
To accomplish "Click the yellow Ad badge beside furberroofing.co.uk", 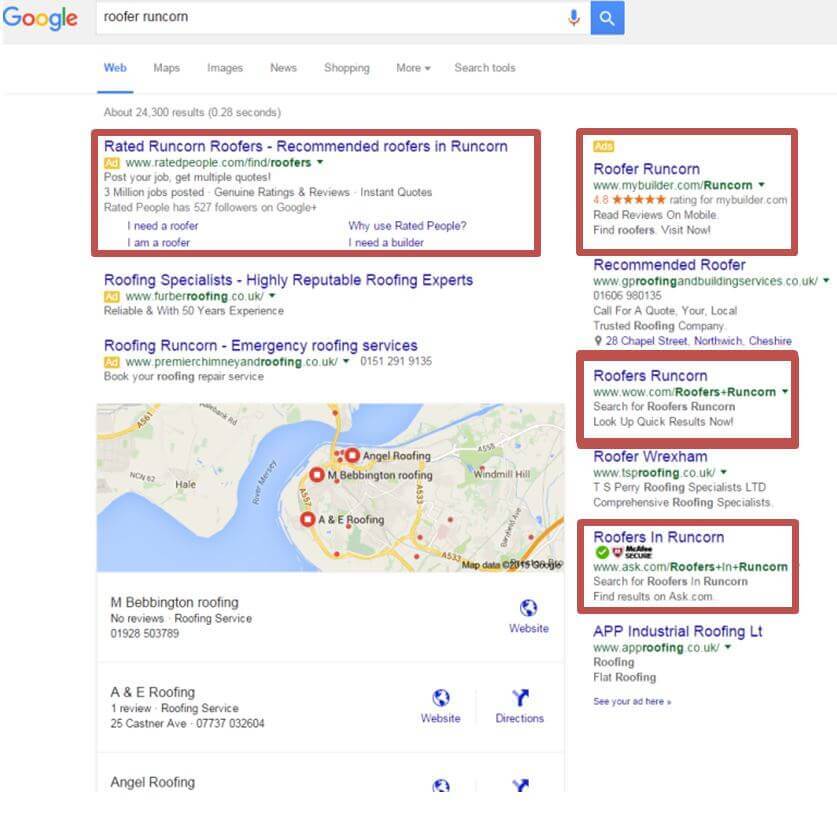I will click(x=112, y=296).
